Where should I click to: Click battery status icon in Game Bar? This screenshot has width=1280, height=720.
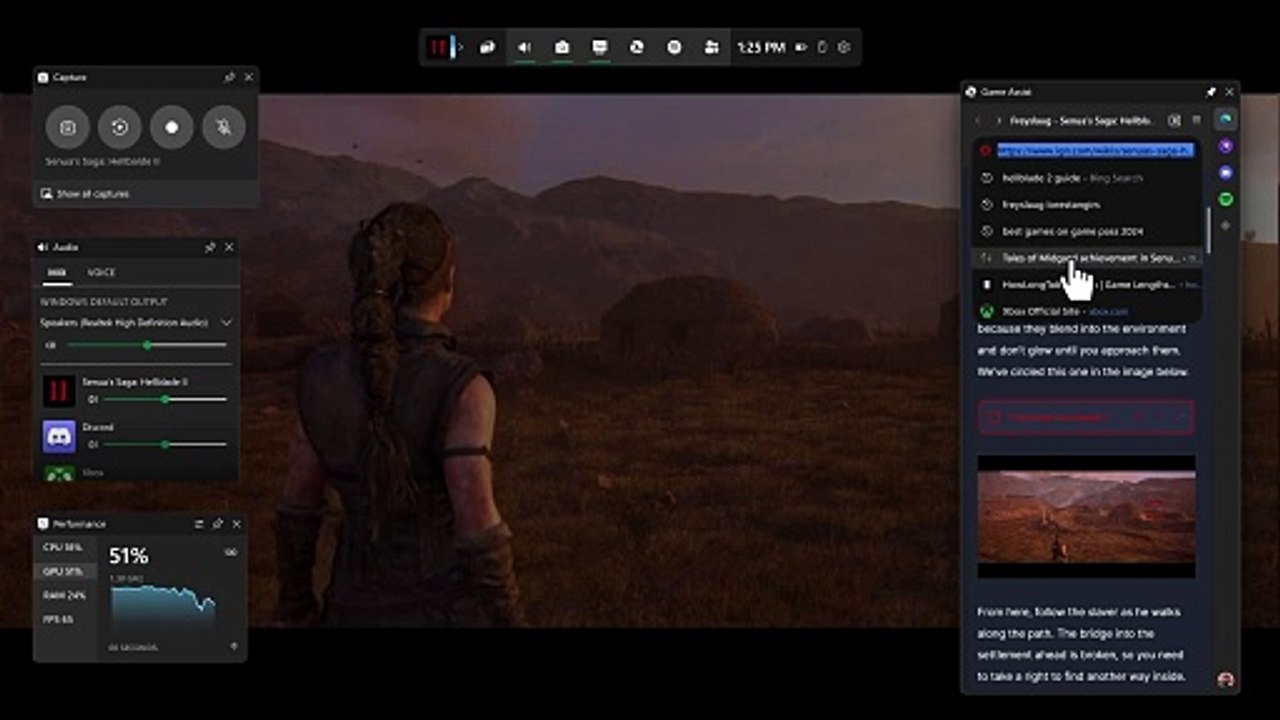click(801, 47)
